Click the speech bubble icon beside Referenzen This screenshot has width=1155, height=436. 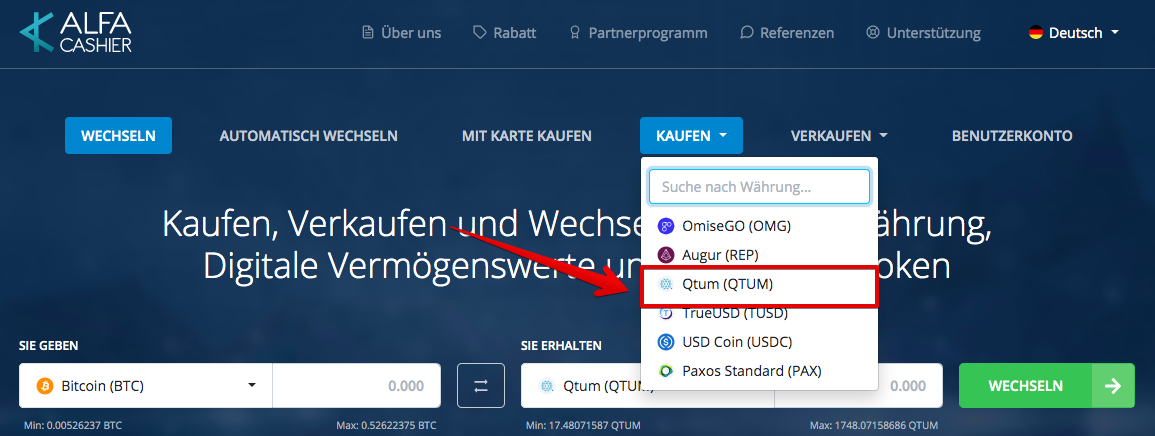(x=747, y=32)
